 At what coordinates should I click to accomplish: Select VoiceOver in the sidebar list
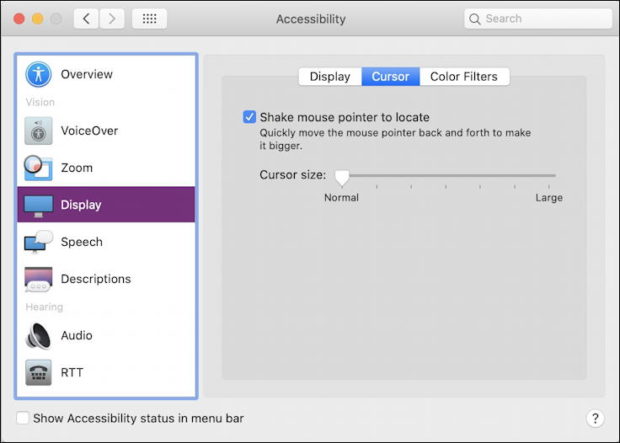click(x=106, y=131)
